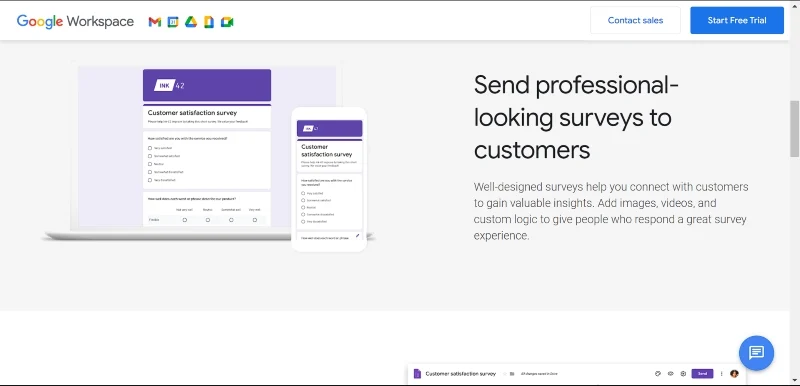Click the Start Free Trial button
This screenshot has width=800, height=386.
pos(737,20)
